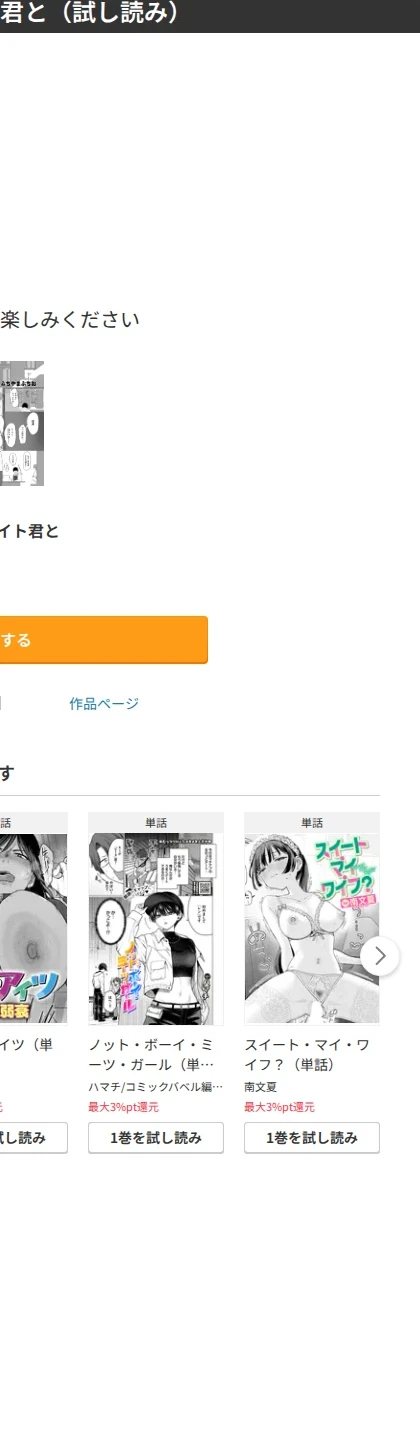Click 1巻を試し読み under ノット・ボーイ・ミーツ・ガール
This screenshot has height=1429, width=420.
click(156, 1138)
